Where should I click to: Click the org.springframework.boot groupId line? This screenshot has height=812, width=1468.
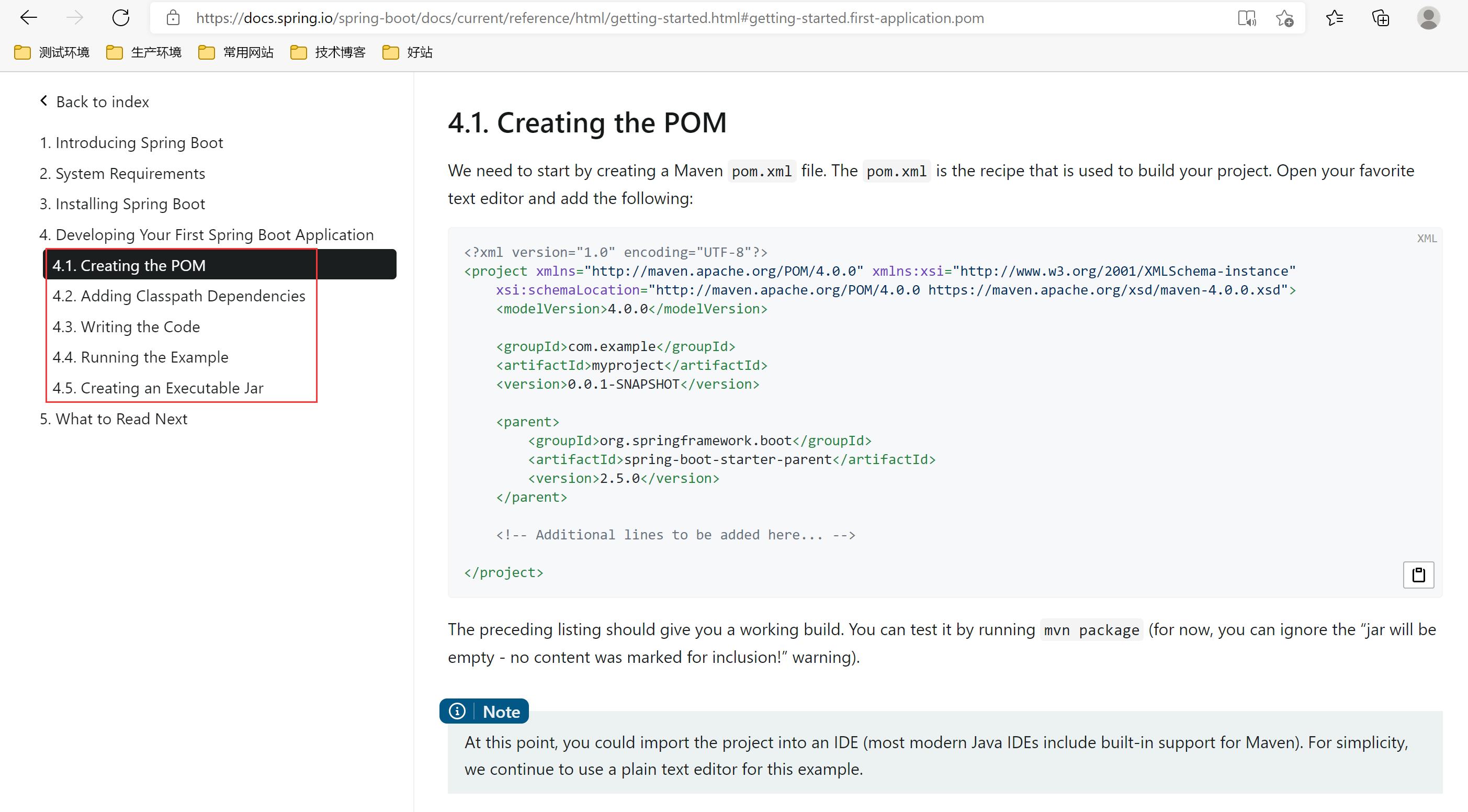(x=700, y=441)
